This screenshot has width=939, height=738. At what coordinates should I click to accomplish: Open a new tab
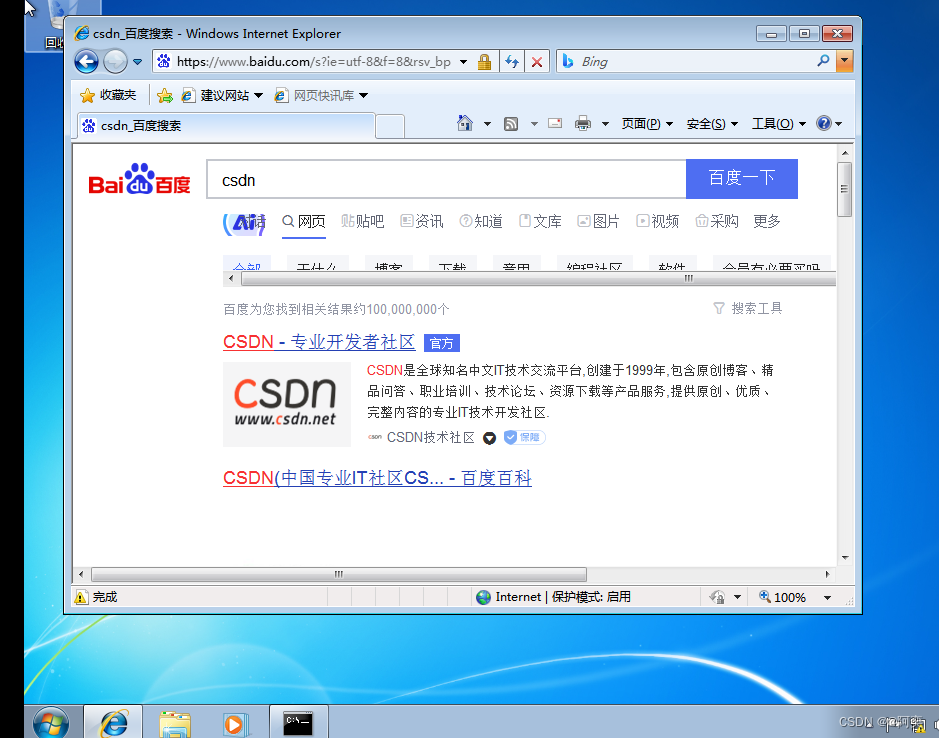(390, 126)
